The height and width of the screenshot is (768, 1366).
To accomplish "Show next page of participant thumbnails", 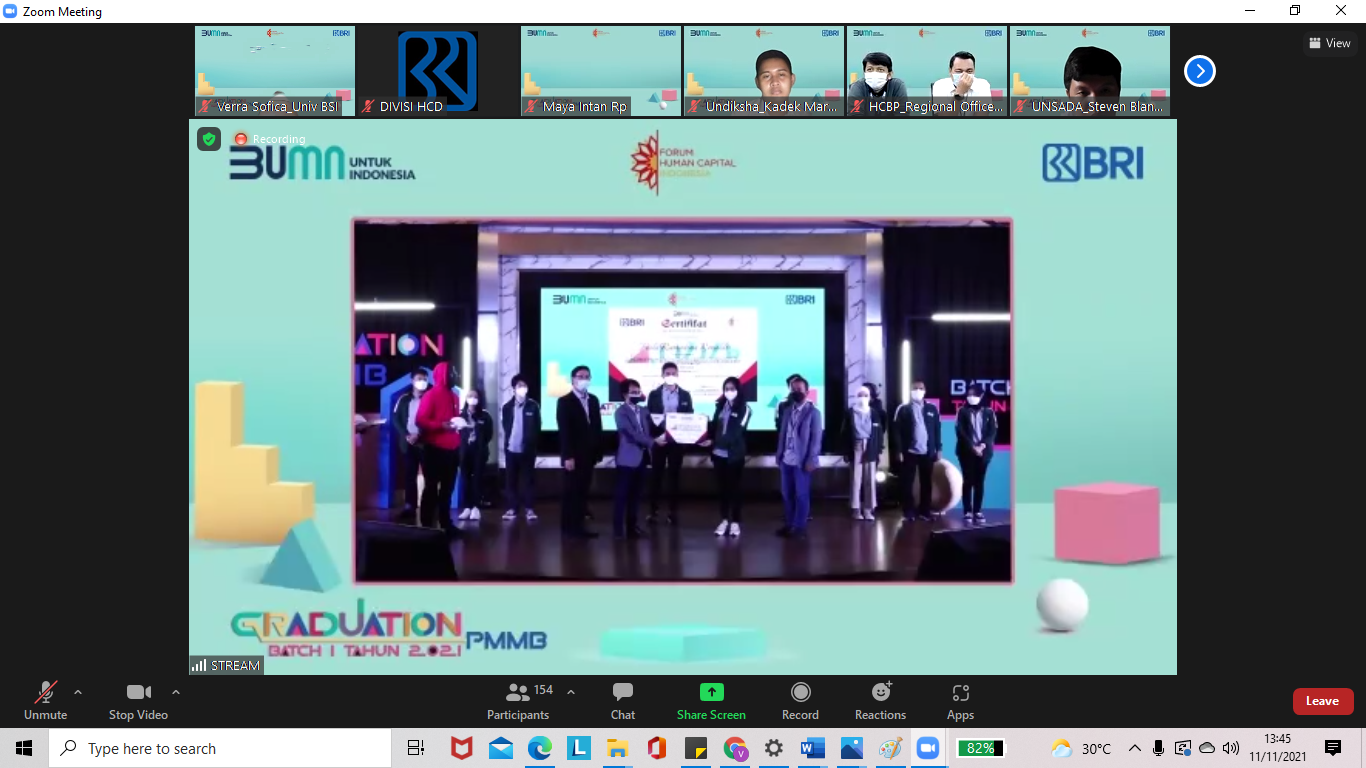I will 1200,71.
